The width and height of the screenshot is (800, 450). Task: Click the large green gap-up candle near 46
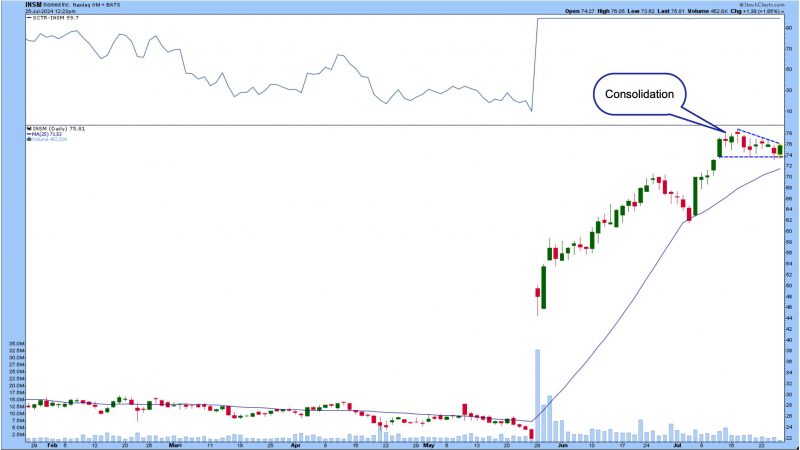coord(543,287)
